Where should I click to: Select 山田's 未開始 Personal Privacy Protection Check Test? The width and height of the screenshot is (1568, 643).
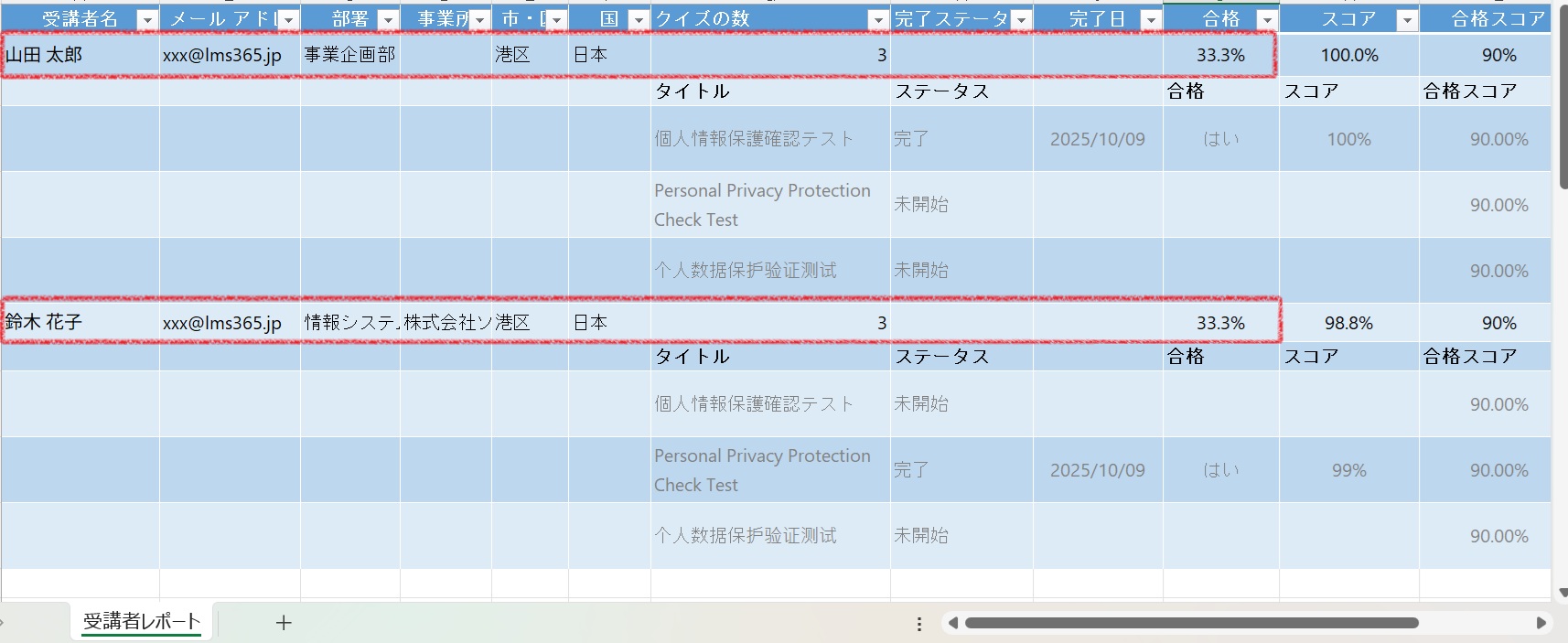[770, 205]
